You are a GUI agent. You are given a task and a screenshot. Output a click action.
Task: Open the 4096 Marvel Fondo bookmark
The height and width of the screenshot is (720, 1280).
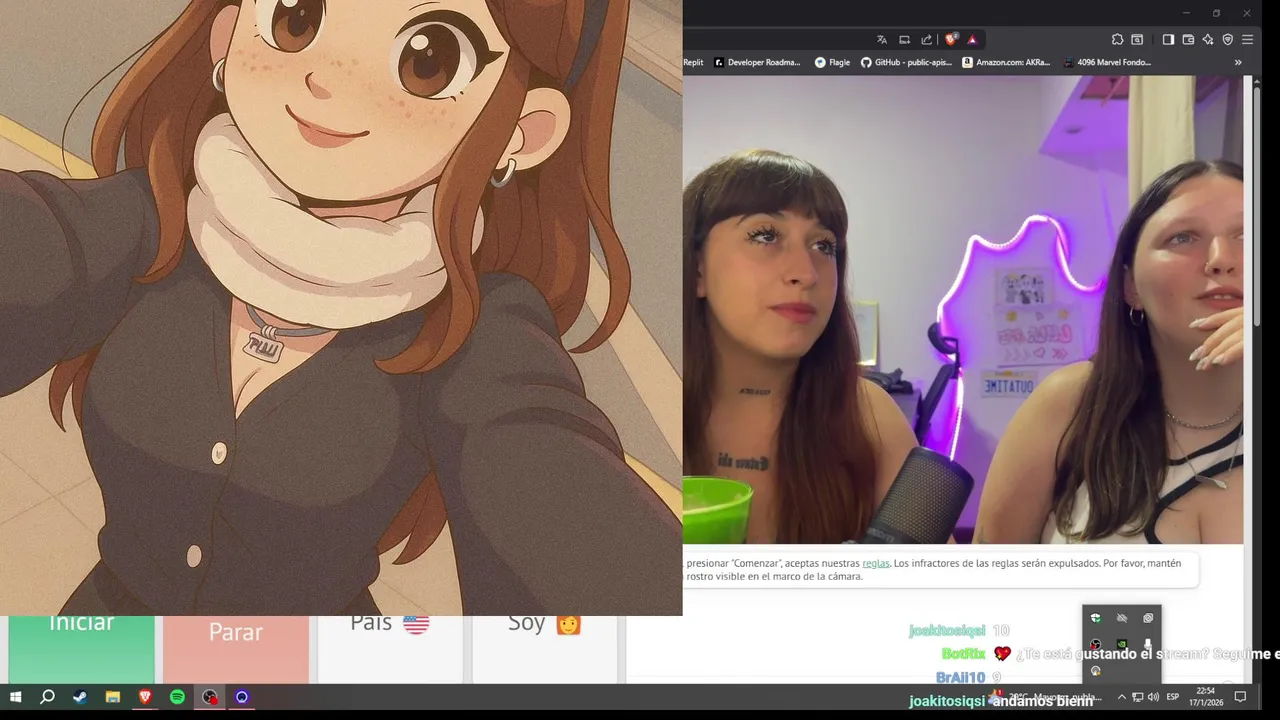pos(1108,62)
